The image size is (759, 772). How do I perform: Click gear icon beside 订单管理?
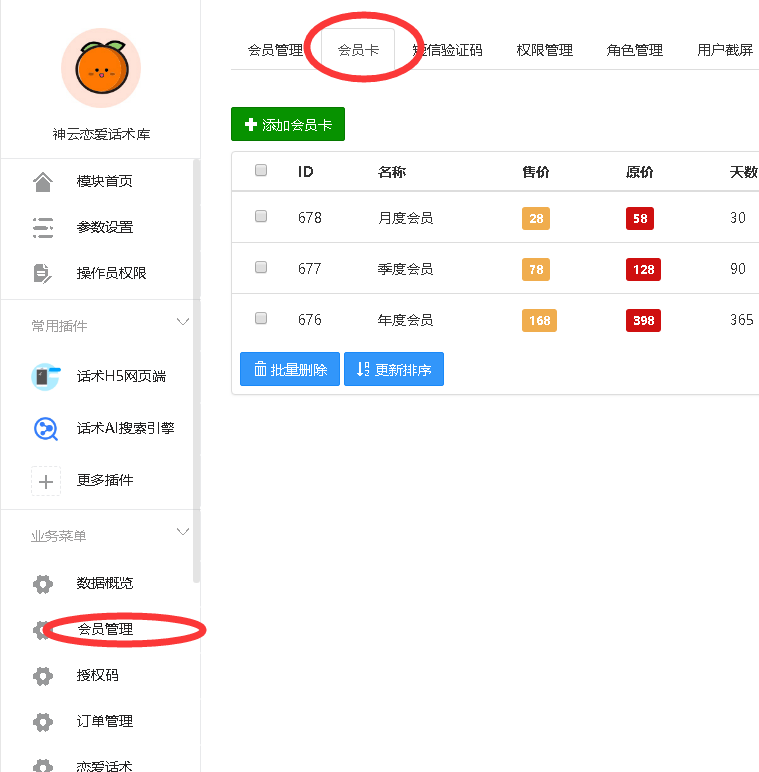coord(43,722)
